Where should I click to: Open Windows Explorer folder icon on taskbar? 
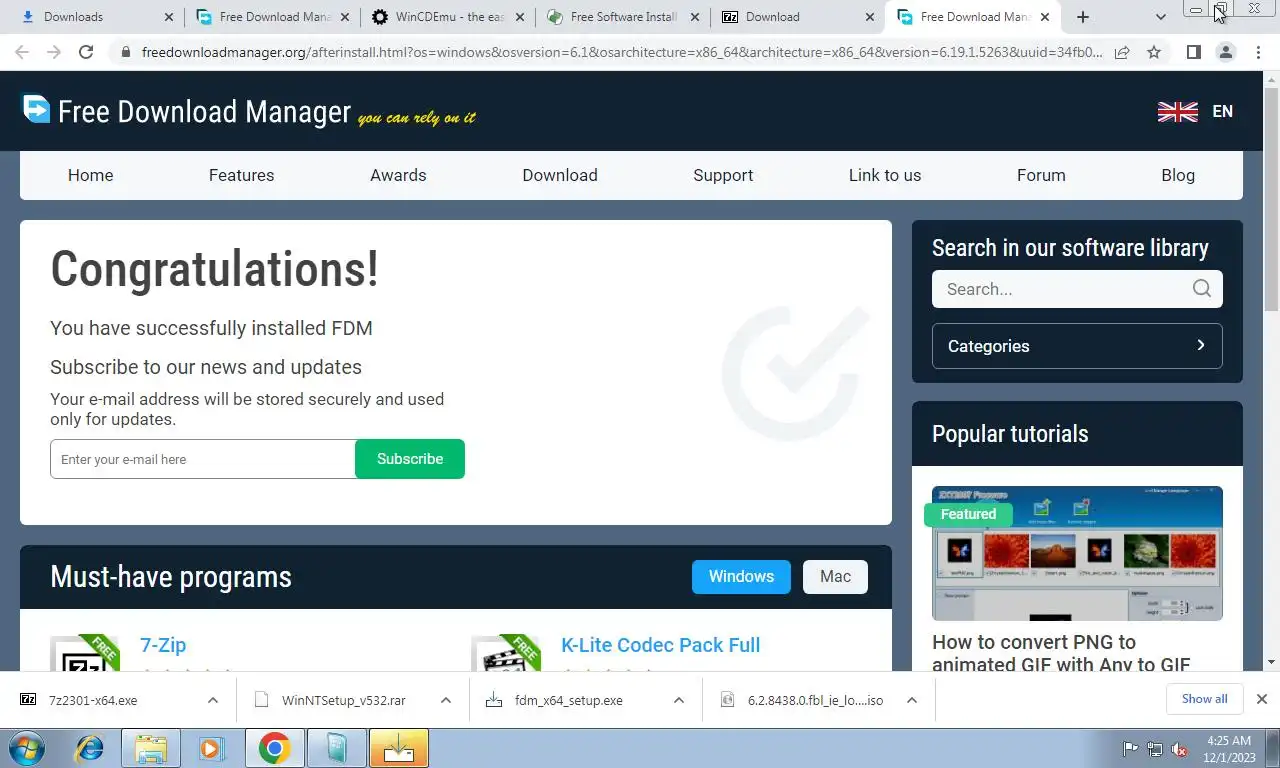(150, 748)
